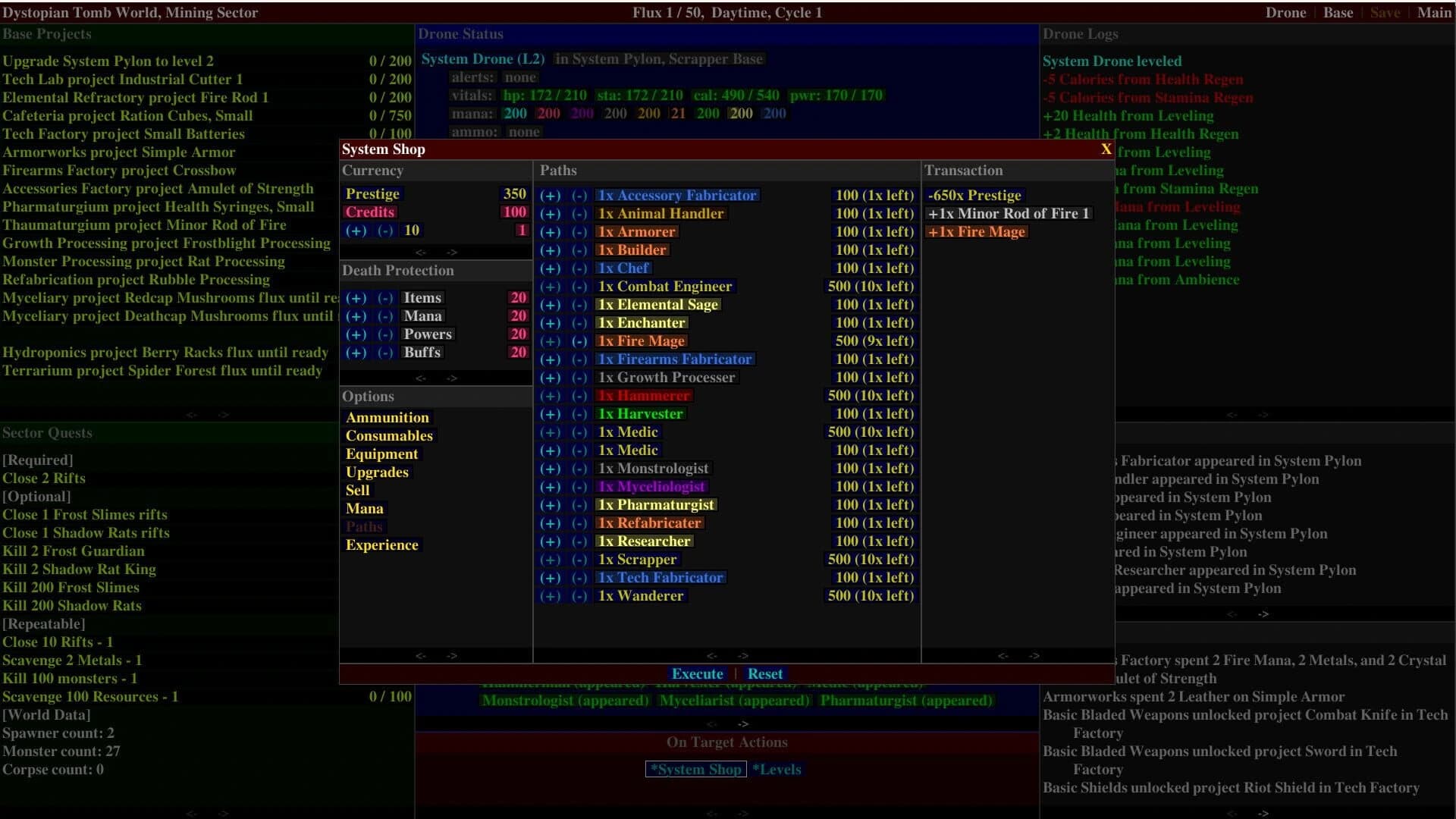This screenshot has height=819, width=1456.
Task: Select Upgrades in Options
Action: pyautogui.click(x=377, y=472)
